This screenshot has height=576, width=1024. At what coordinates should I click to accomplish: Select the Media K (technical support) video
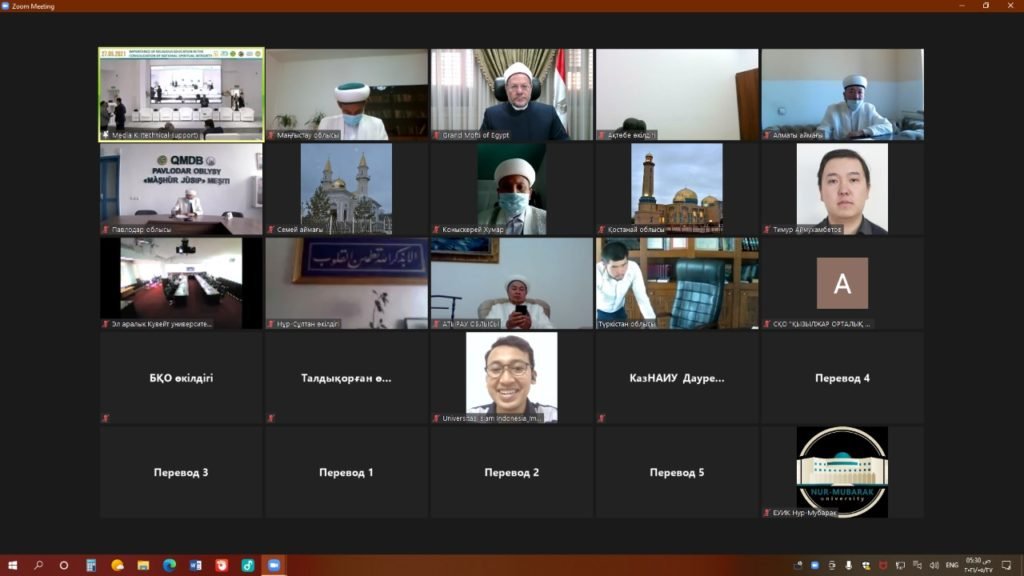181,94
